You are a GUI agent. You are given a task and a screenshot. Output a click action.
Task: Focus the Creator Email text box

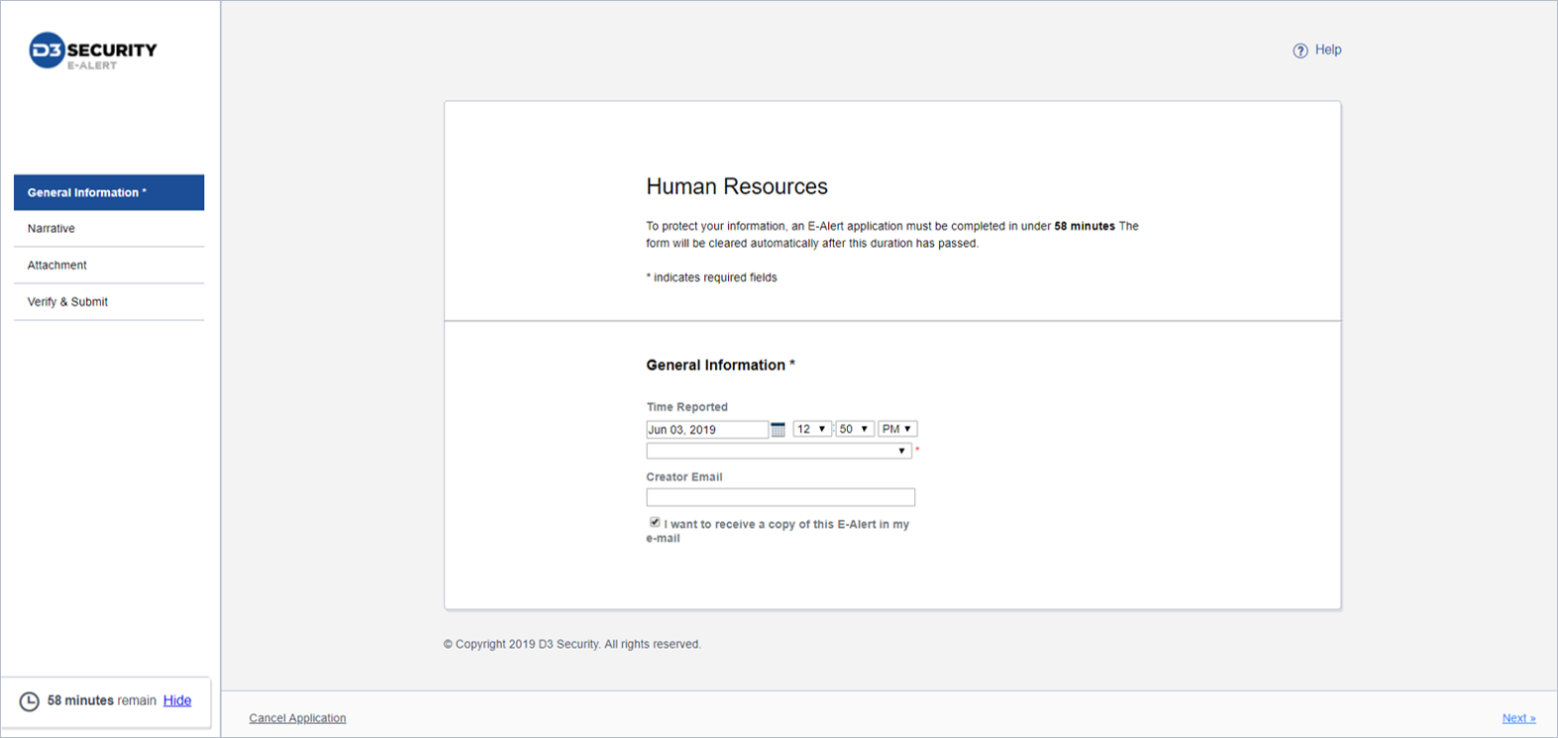click(x=780, y=497)
